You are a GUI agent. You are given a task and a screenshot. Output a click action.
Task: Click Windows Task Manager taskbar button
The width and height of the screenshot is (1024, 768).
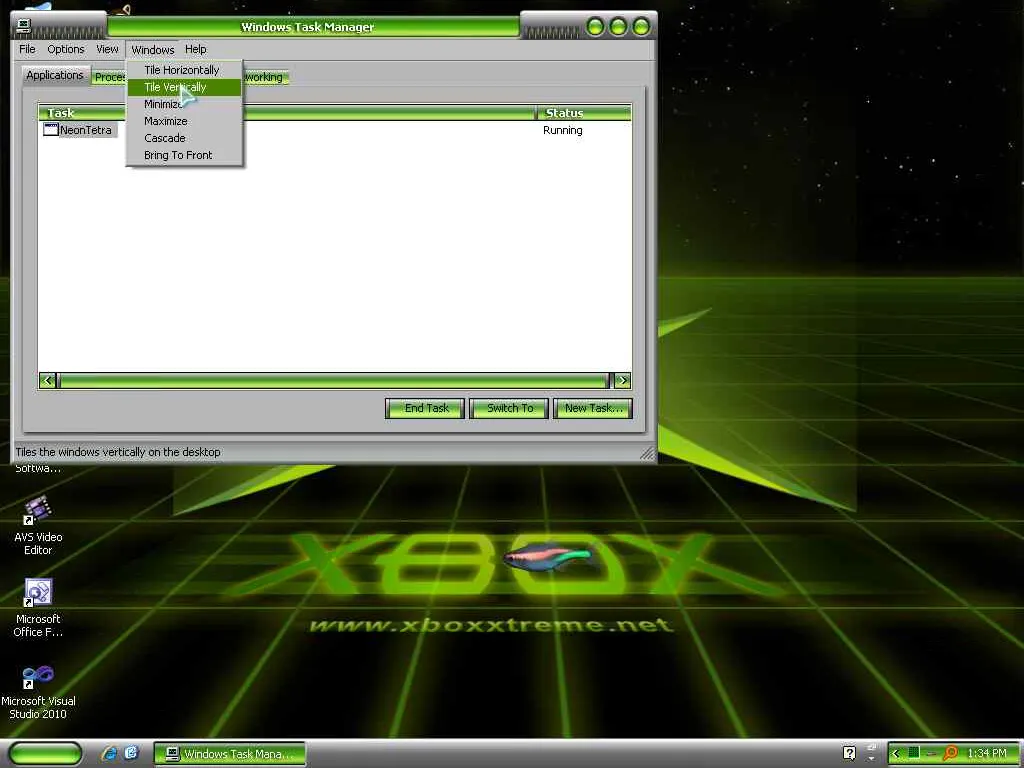pos(230,754)
